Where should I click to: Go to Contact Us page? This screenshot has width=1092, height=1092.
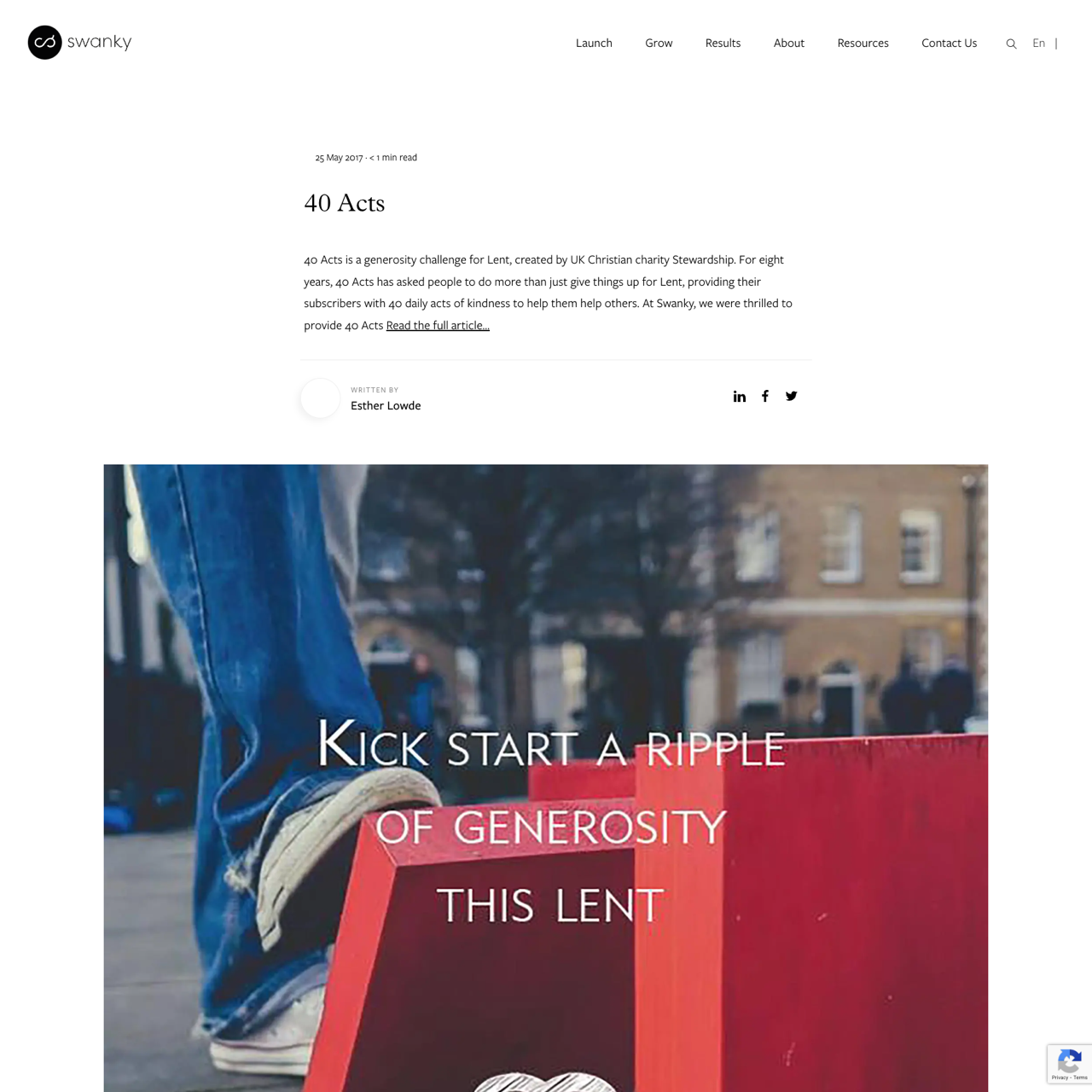tap(949, 43)
